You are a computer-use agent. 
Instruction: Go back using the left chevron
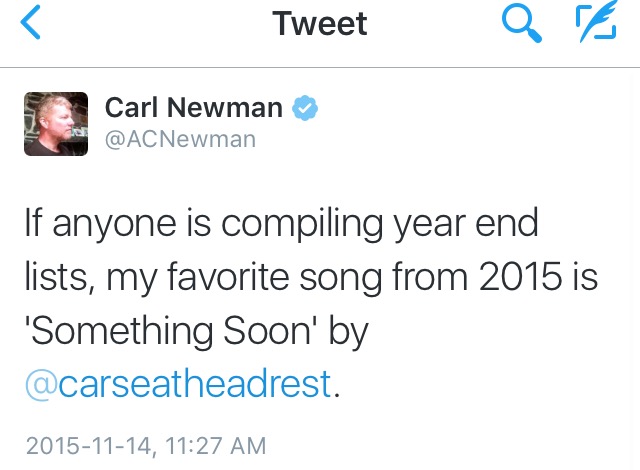click(x=32, y=24)
